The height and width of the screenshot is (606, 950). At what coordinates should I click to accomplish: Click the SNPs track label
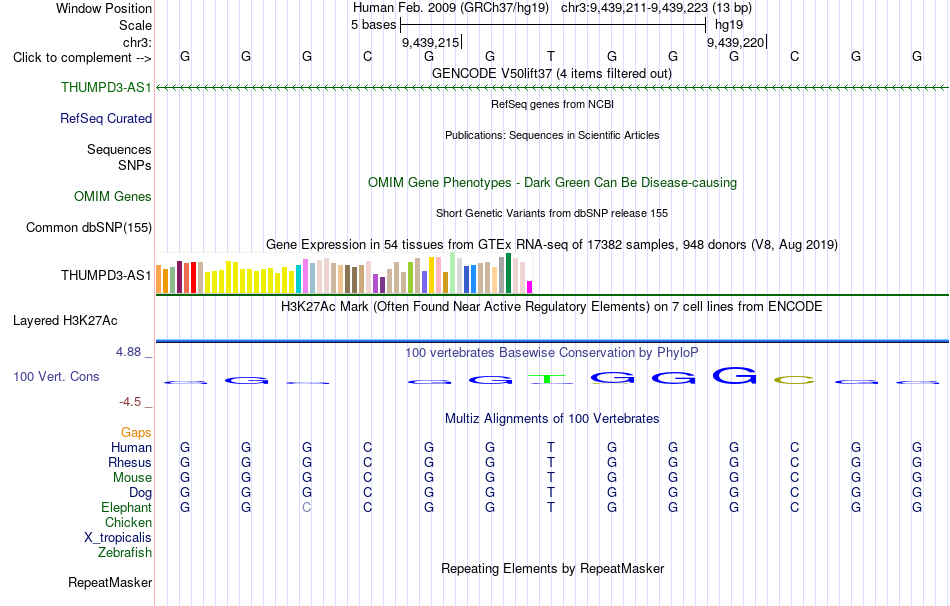[x=135, y=165]
